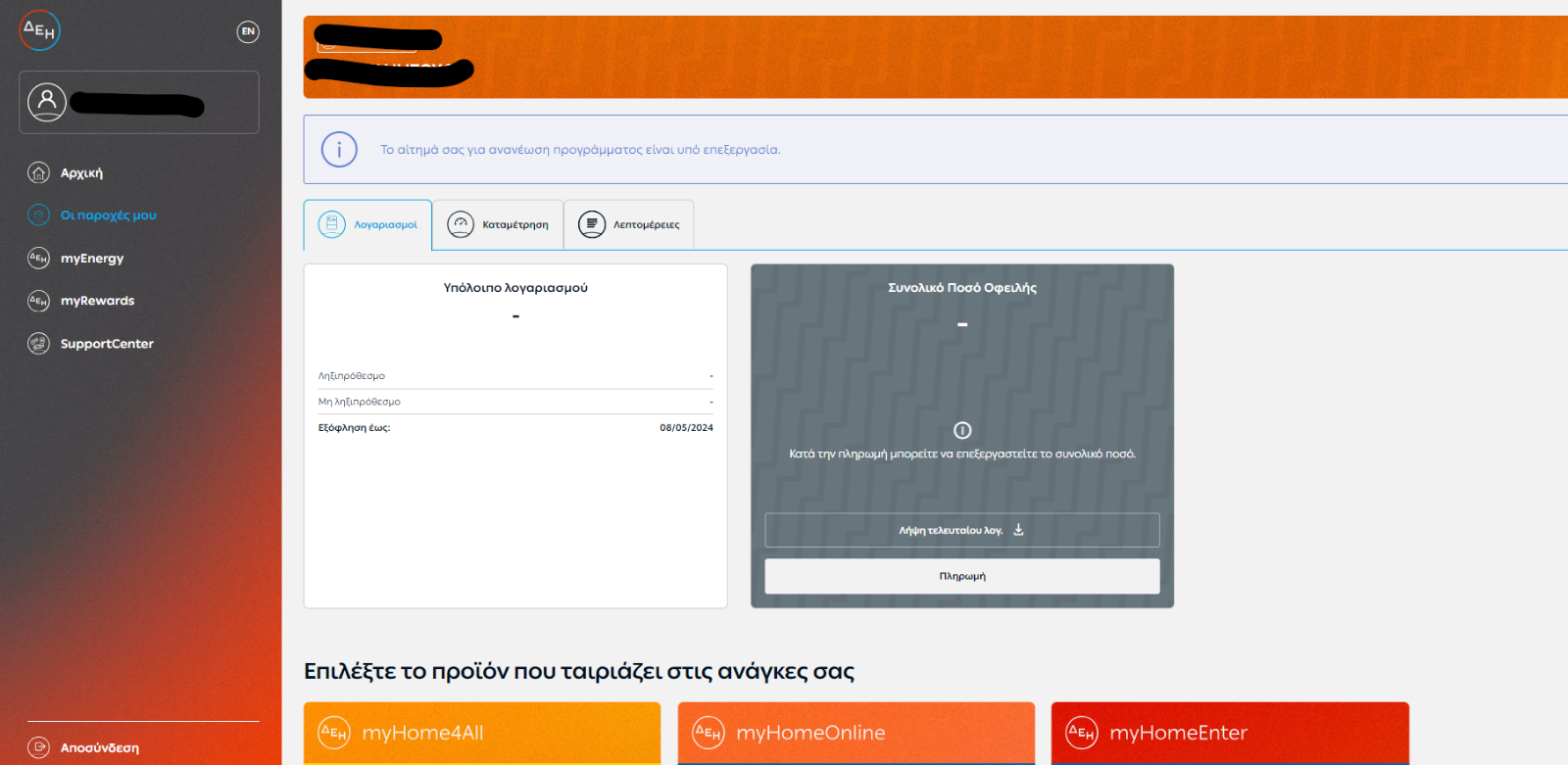The width and height of the screenshot is (1568, 765).
Task: Click the myEnergy sidebar icon
Action: click(38, 258)
